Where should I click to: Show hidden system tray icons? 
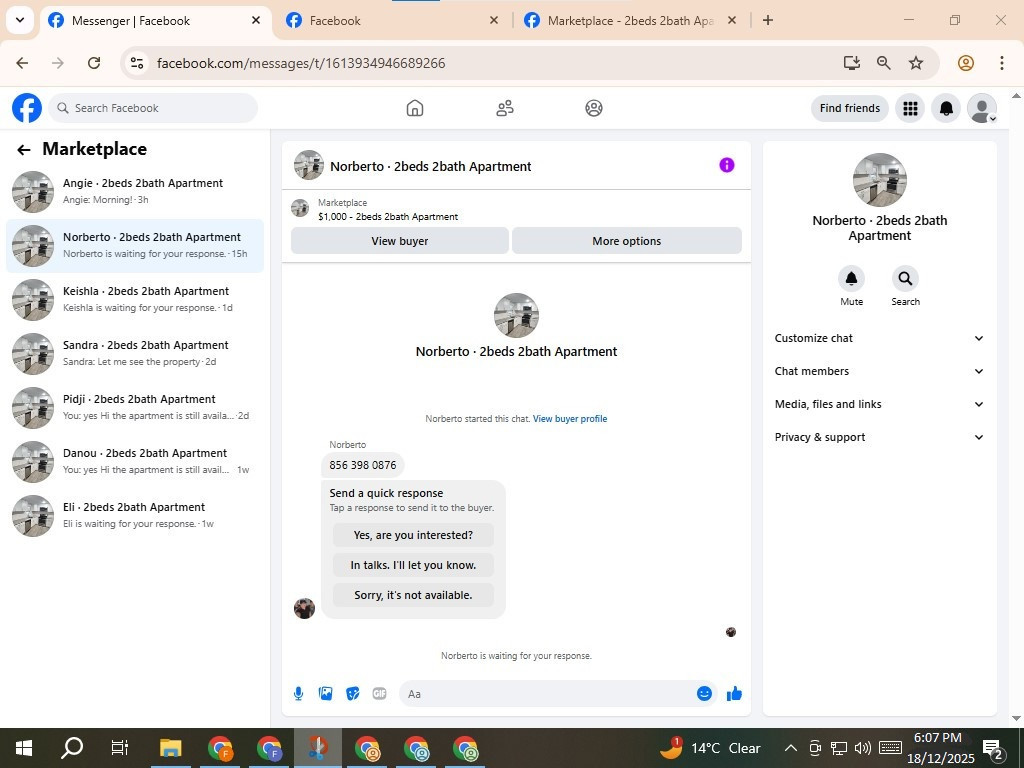click(x=790, y=748)
